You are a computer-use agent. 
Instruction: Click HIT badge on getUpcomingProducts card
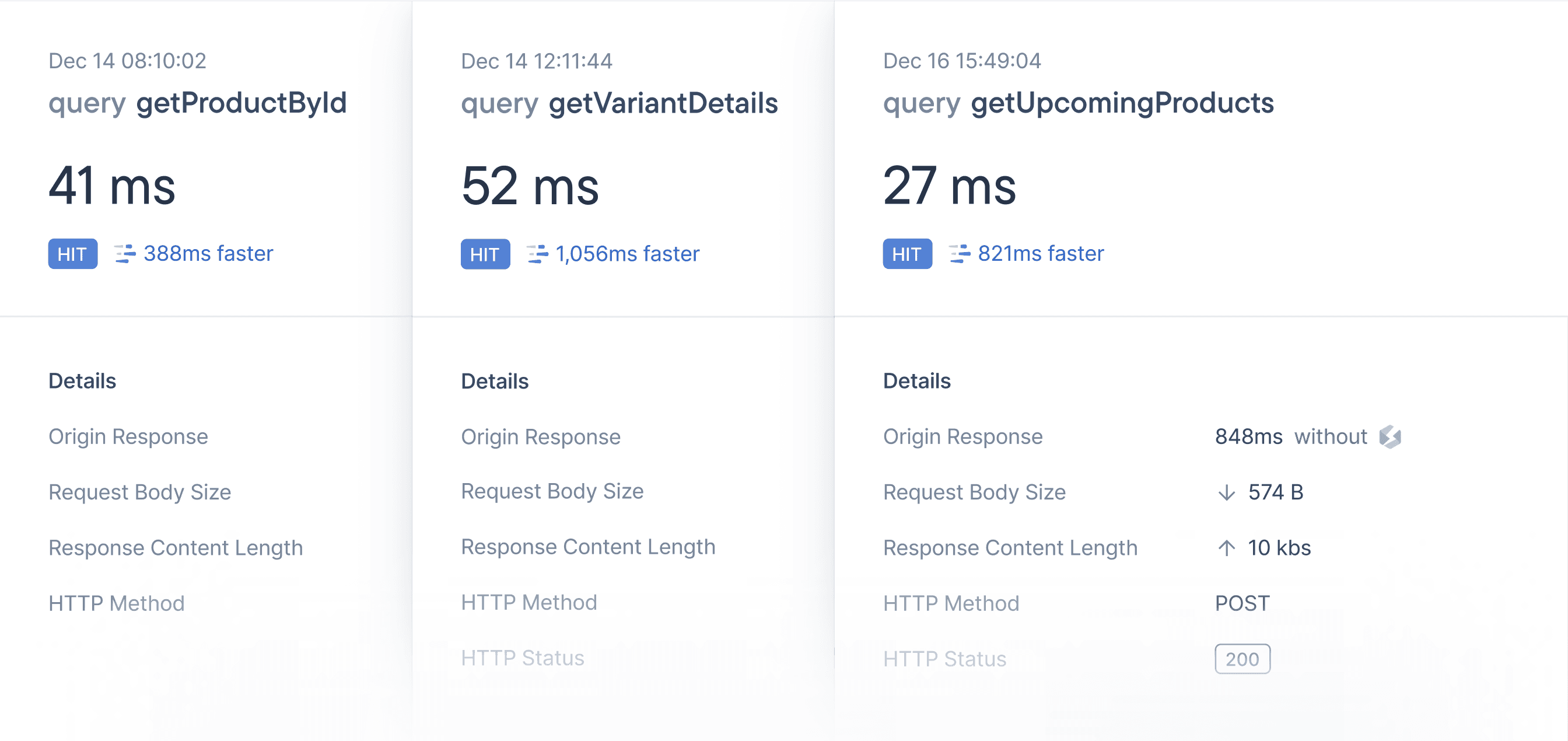(907, 254)
